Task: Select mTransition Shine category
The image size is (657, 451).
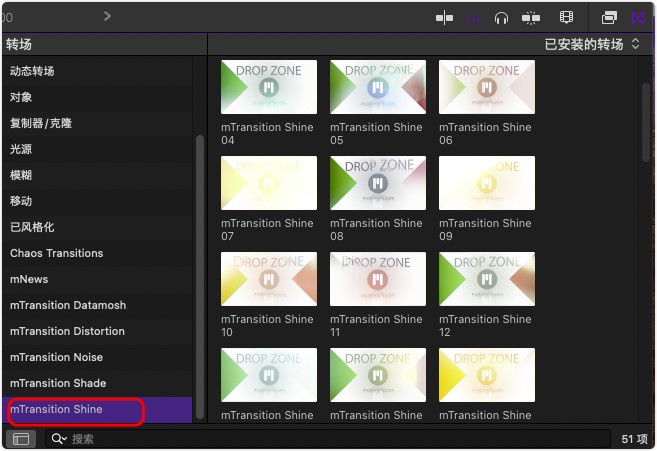Action: (97, 410)
